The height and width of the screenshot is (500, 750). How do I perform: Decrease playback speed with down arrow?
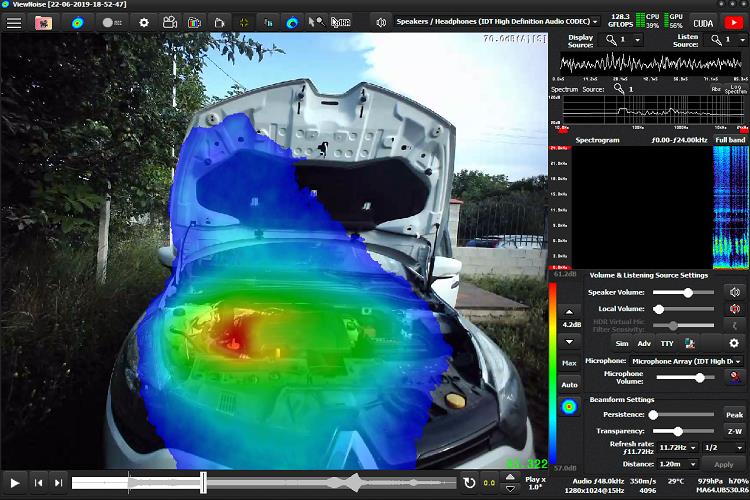click(510, 489)
